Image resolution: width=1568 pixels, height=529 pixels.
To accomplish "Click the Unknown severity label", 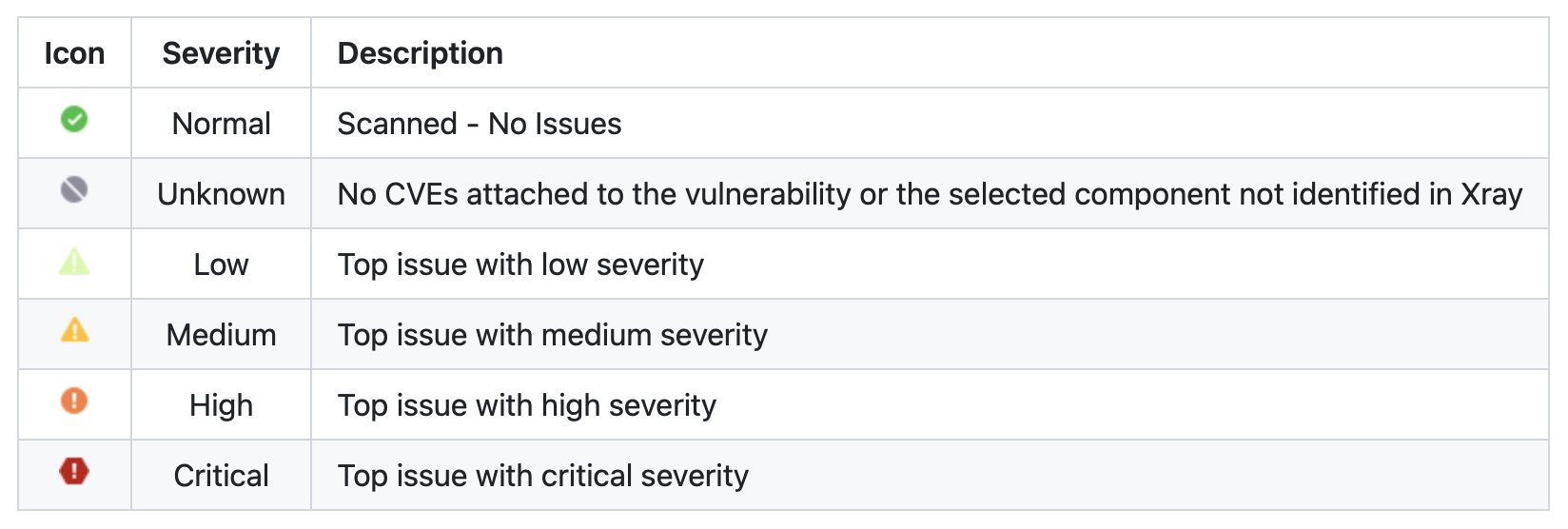I will [x=221, y=194].
